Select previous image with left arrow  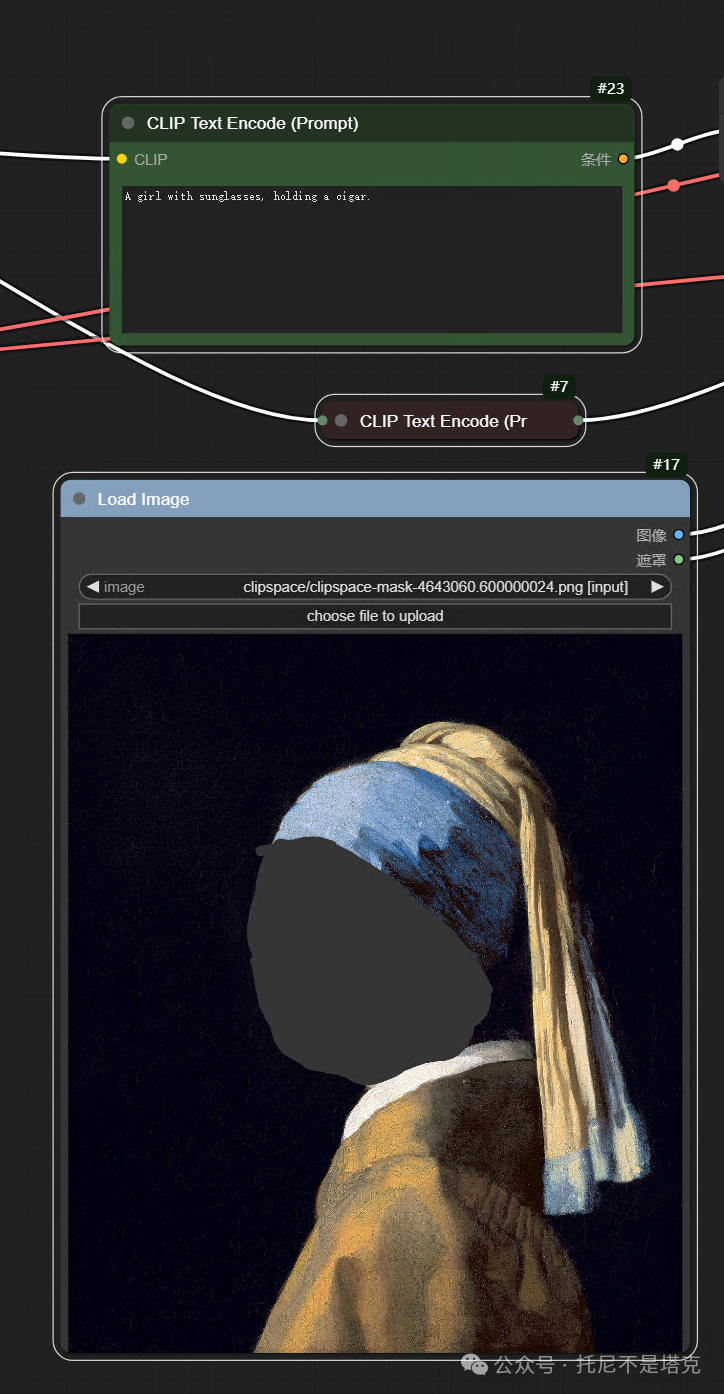pos(92,587)
